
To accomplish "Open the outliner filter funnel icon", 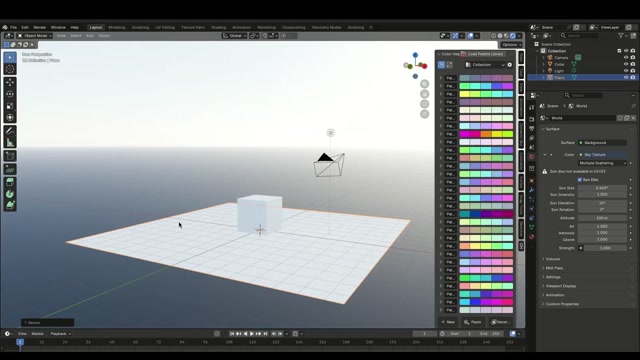I will pyautogui.click(x=621, y=36).
